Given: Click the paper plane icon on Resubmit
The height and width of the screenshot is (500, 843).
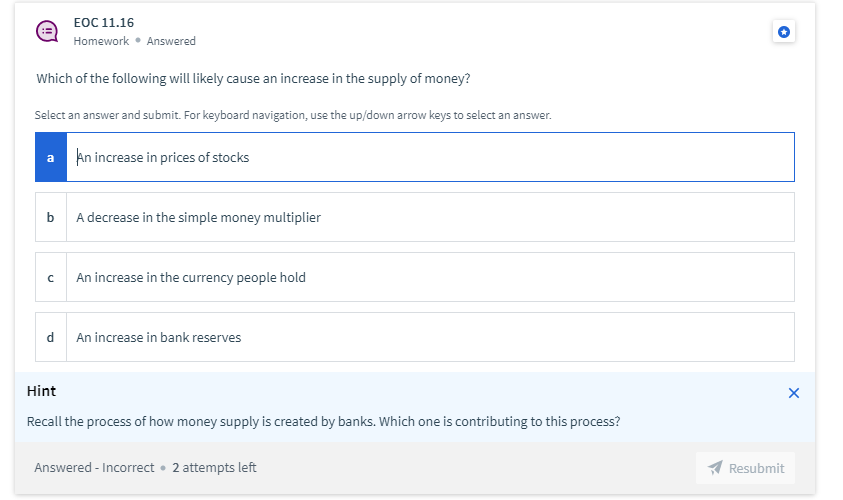Looking at the screenshot, I should (x=714, y=468).
